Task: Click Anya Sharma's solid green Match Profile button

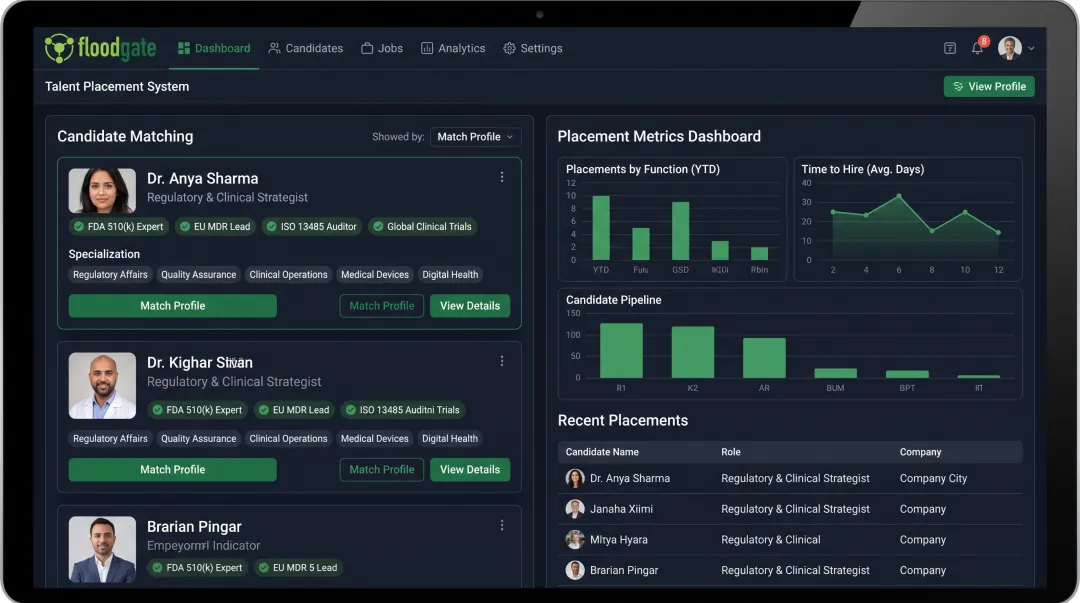Action: click(x=173, y=306)
